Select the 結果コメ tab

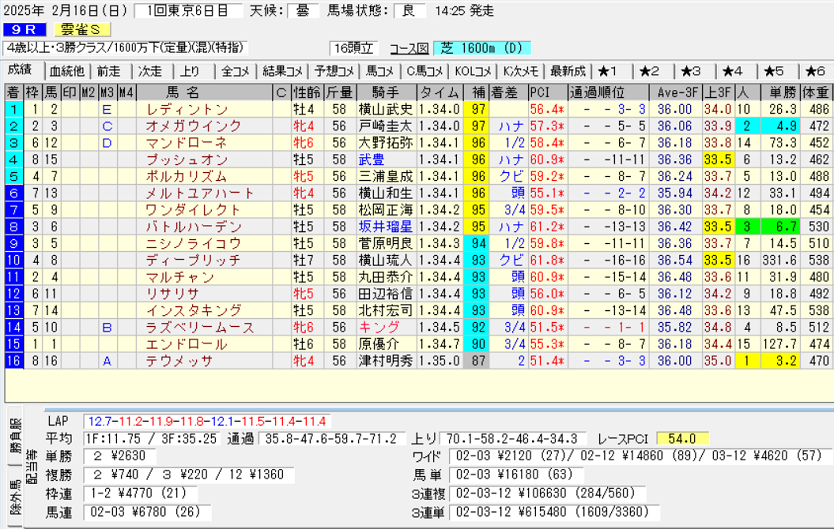pyautogui.click(x=282, y=71)
